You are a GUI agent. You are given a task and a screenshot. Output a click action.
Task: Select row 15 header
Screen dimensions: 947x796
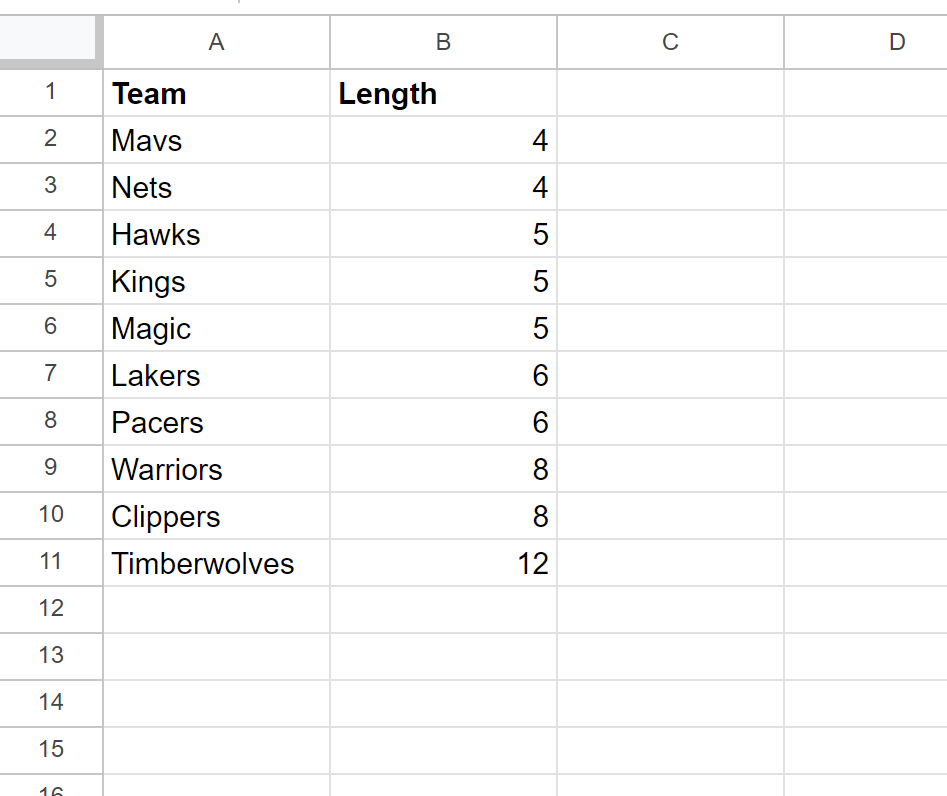point(51,750)
